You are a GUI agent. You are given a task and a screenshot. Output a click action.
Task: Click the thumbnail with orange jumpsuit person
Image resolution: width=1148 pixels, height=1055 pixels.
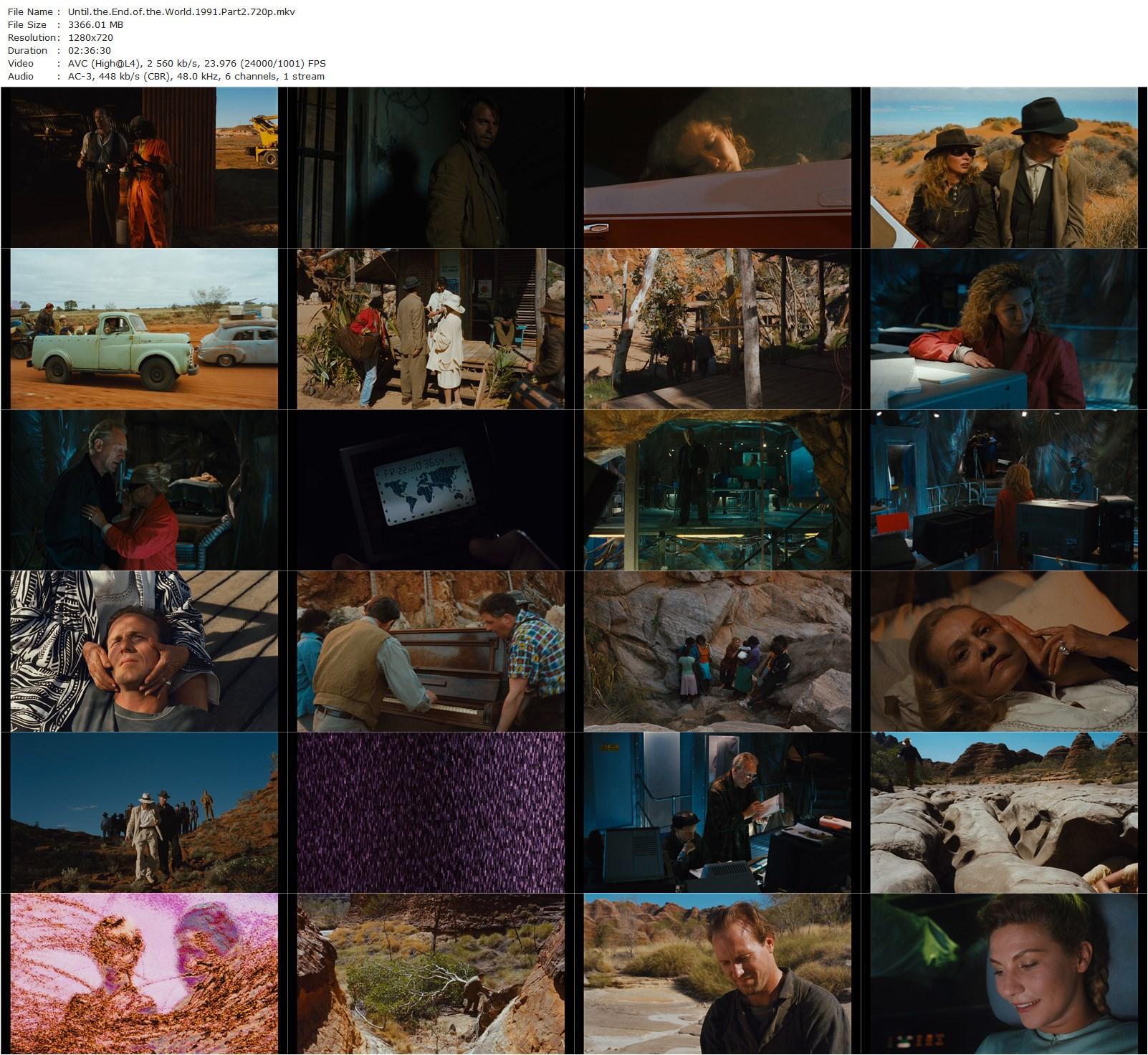pos(144,168)
